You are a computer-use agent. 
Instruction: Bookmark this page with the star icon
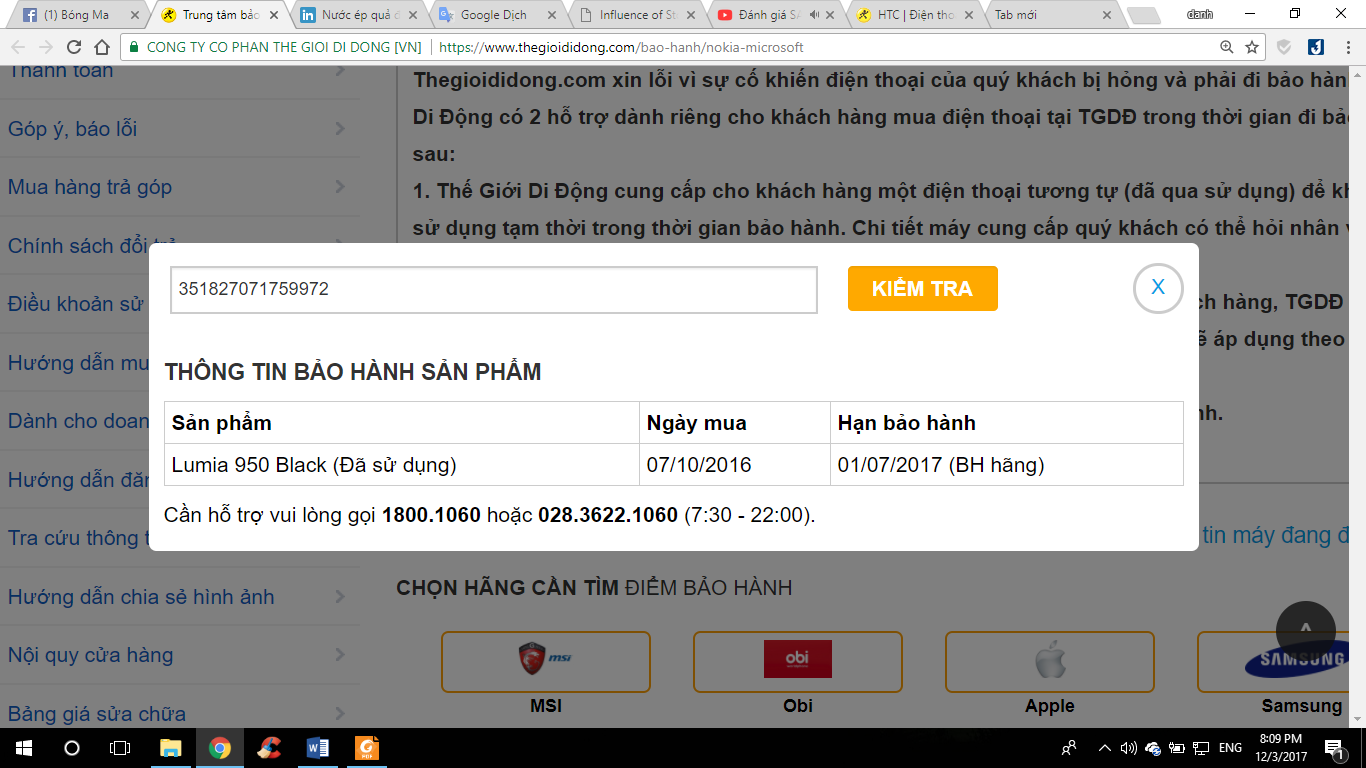coord(1252,47)
